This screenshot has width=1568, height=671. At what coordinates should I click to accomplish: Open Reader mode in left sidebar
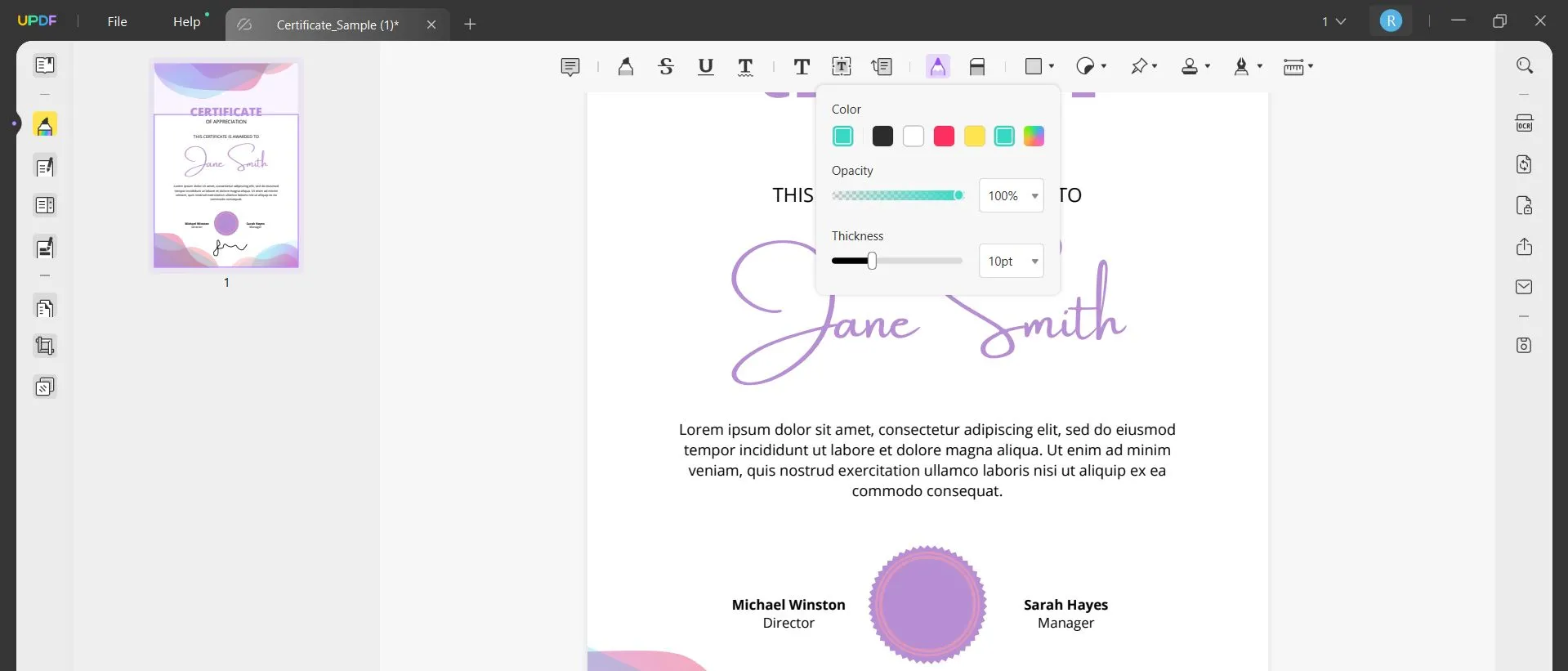click(45, 65)
